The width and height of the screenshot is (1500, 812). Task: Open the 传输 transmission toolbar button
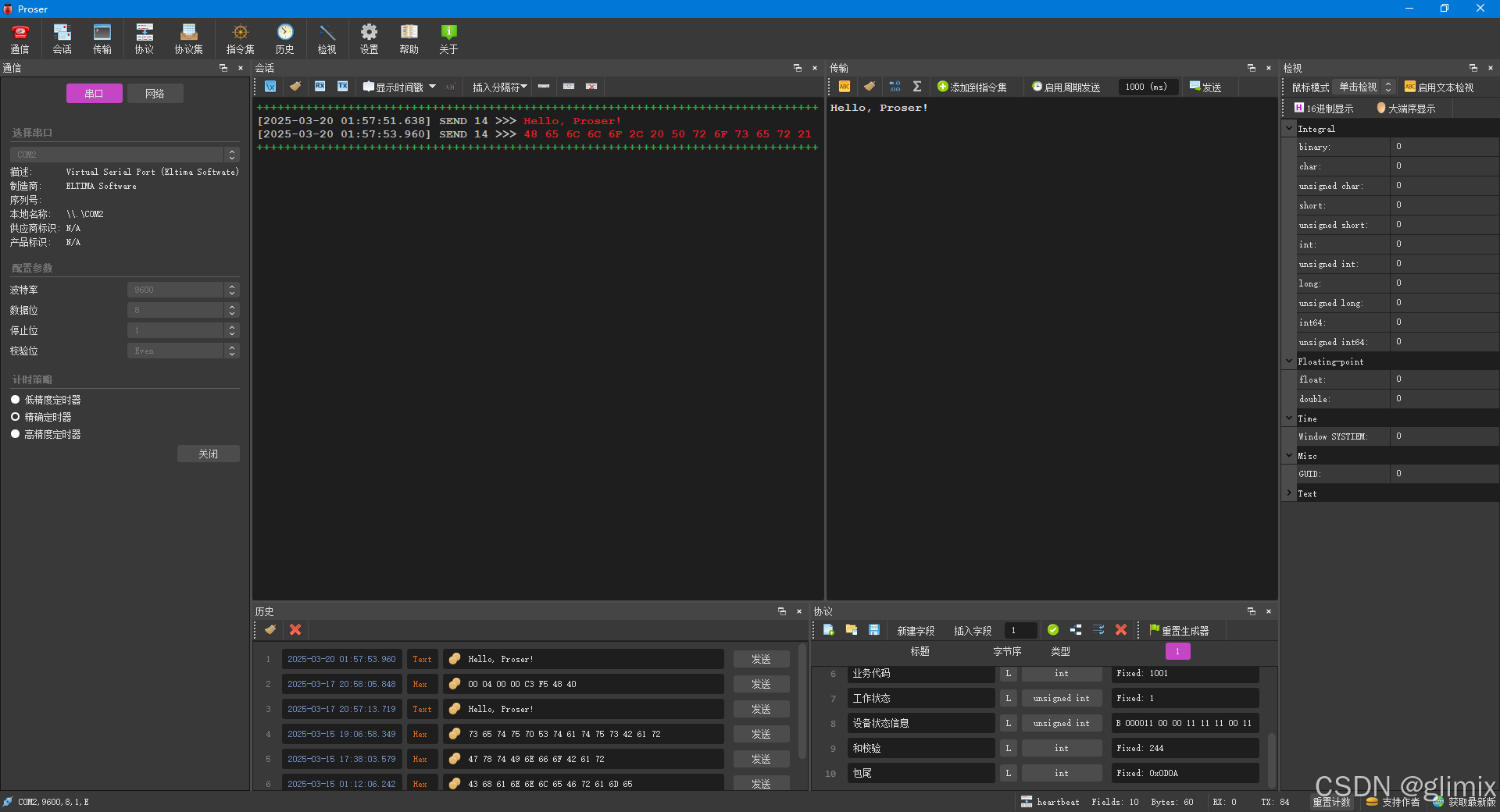click(102, 39)
